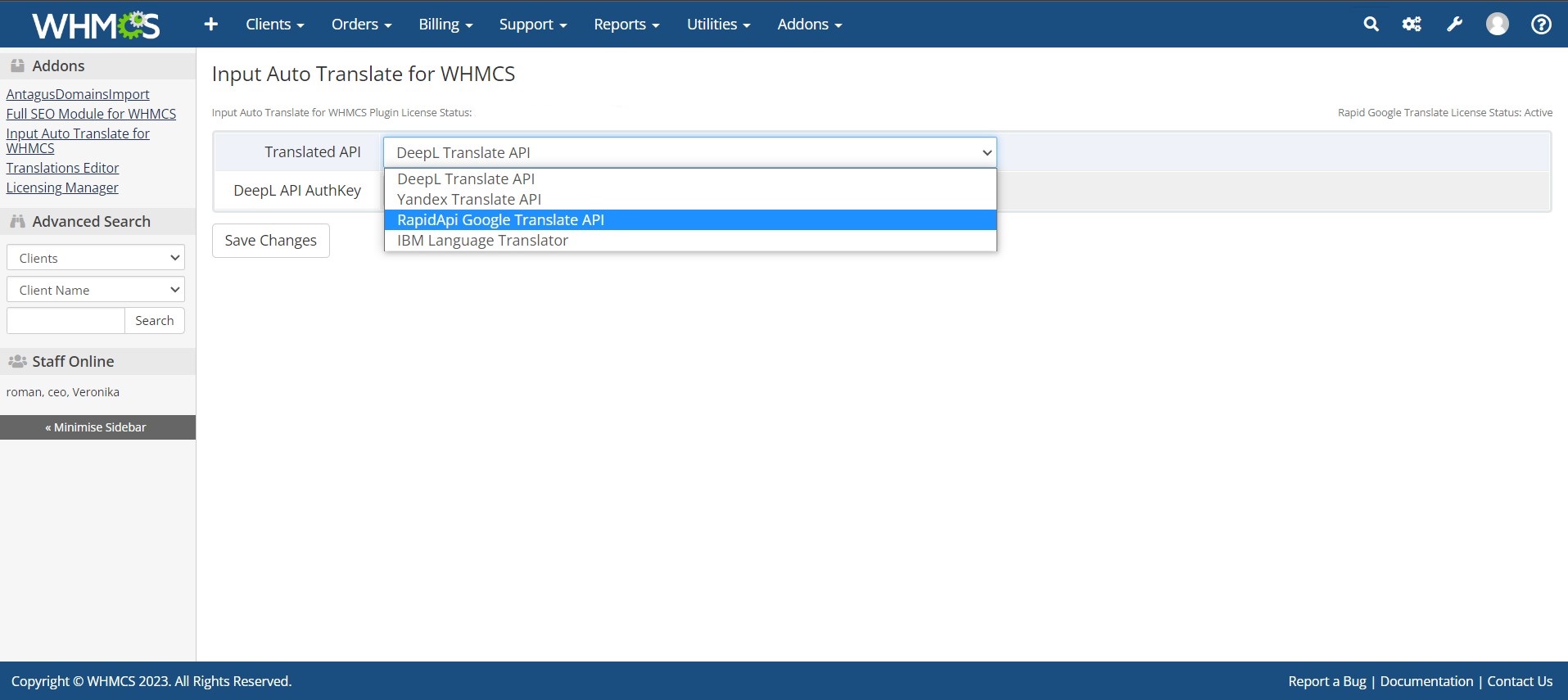The image size is (1568, 700).
Task: Open the plus quick-add icon
Action: (210, 25)
